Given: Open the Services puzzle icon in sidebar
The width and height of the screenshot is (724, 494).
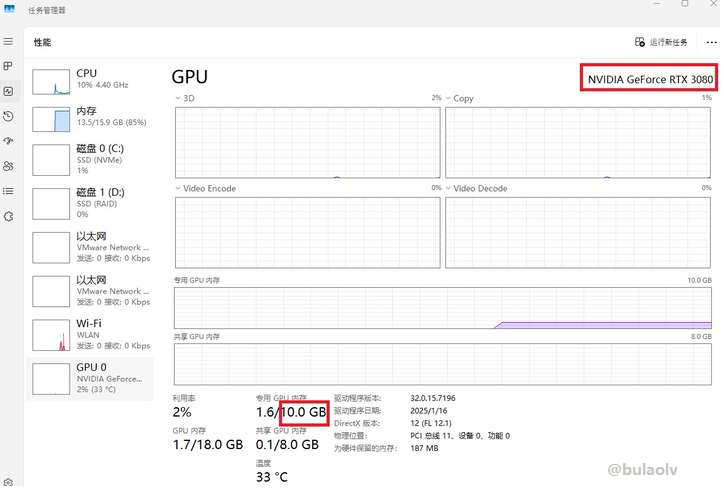Looking at the screenshot, I should click(8, 216).
